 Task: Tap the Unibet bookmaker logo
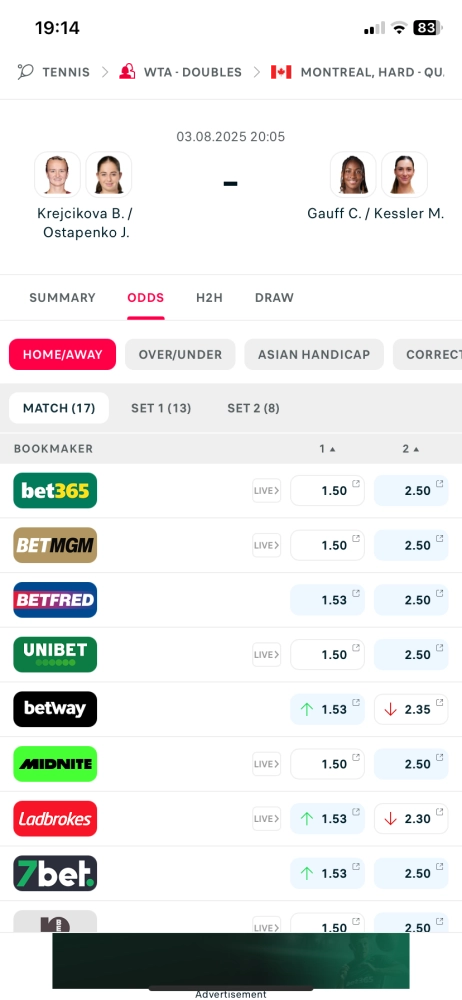point(55,654)
